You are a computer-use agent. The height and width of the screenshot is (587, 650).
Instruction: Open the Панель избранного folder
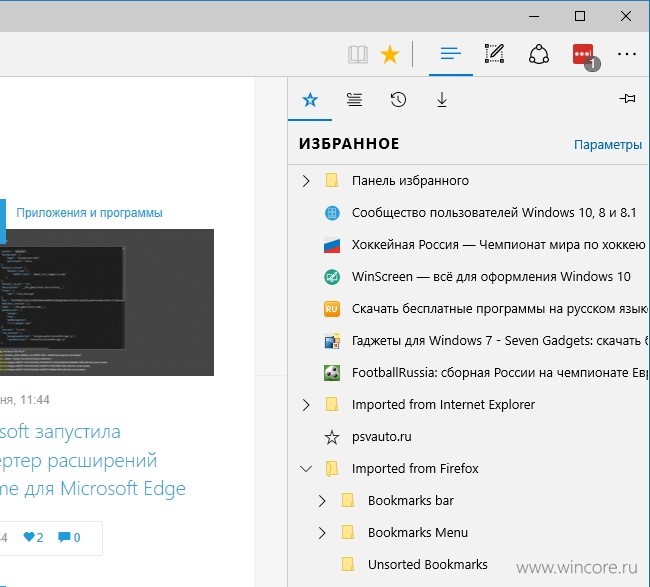(410, 181)
